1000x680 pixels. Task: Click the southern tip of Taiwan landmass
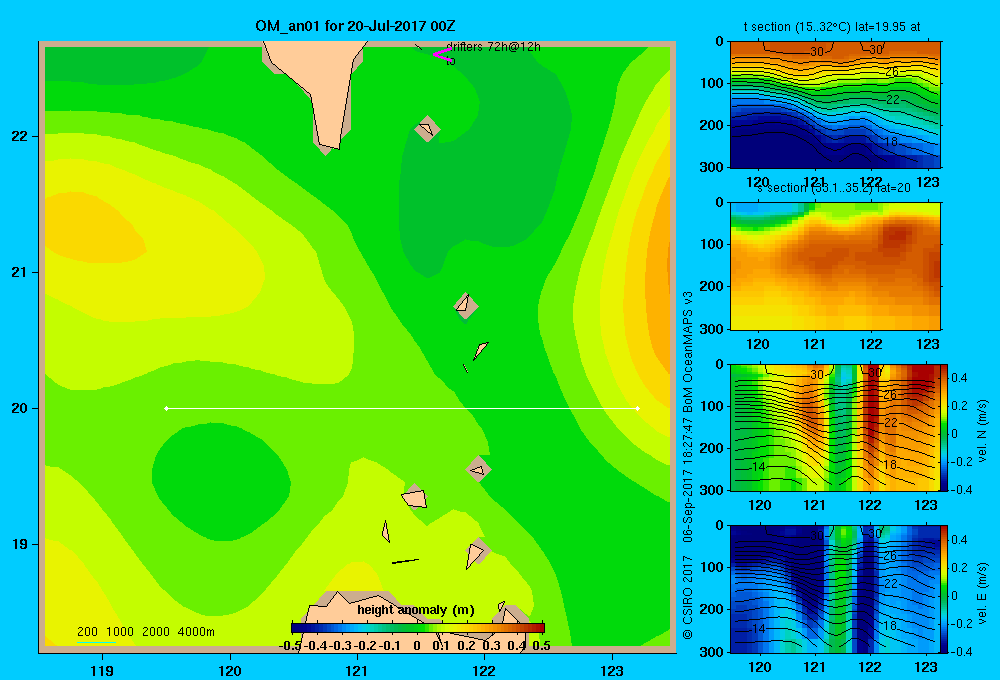coord(329,147)
